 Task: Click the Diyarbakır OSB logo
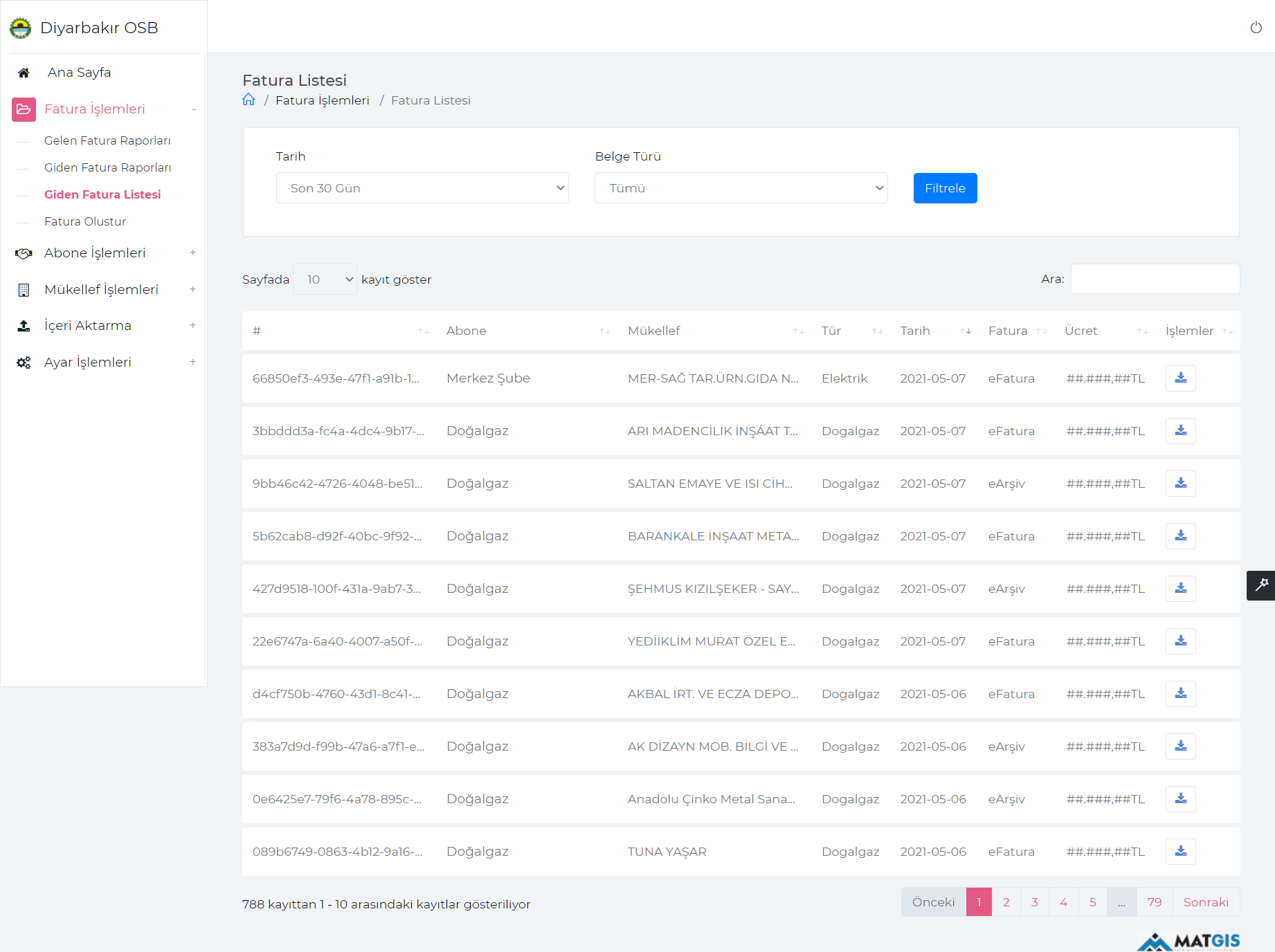(x=21, y=28)
